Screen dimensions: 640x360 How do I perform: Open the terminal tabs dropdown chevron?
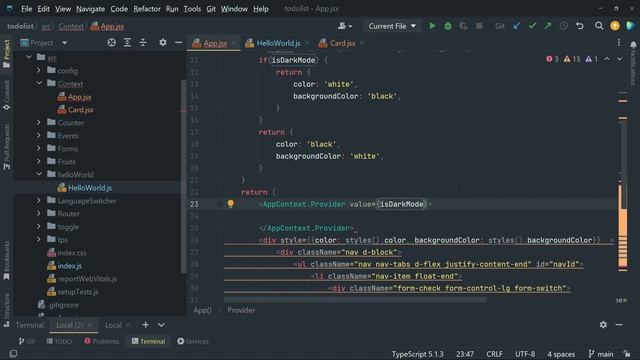coord(161,324)
